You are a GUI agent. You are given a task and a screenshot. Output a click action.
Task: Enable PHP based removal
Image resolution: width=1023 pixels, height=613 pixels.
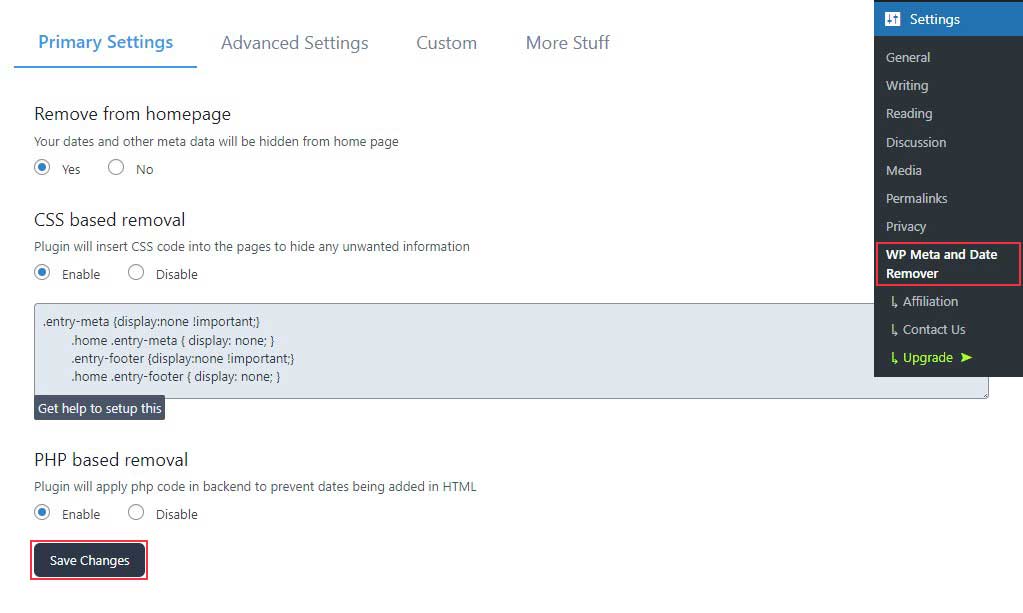[42, 513]
